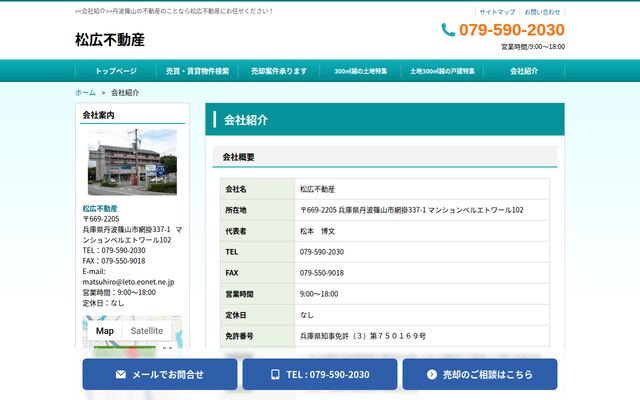This screenshot has height=400, width=640.
Task: Click the envelope icon on mail button
Action: pyautogui.click(x=121, y=374)
